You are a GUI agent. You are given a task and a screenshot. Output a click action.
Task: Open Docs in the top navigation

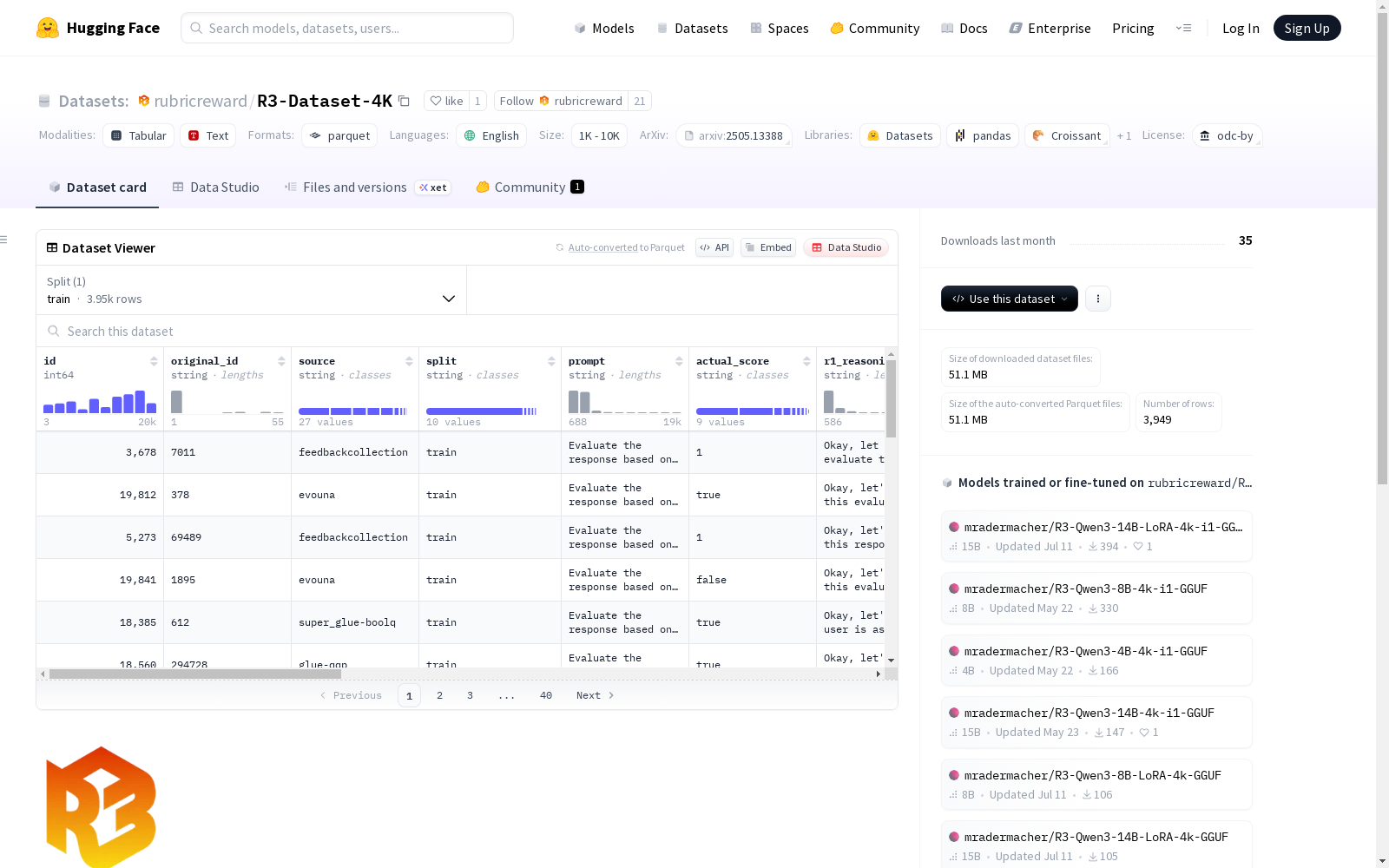pos(964,28)
